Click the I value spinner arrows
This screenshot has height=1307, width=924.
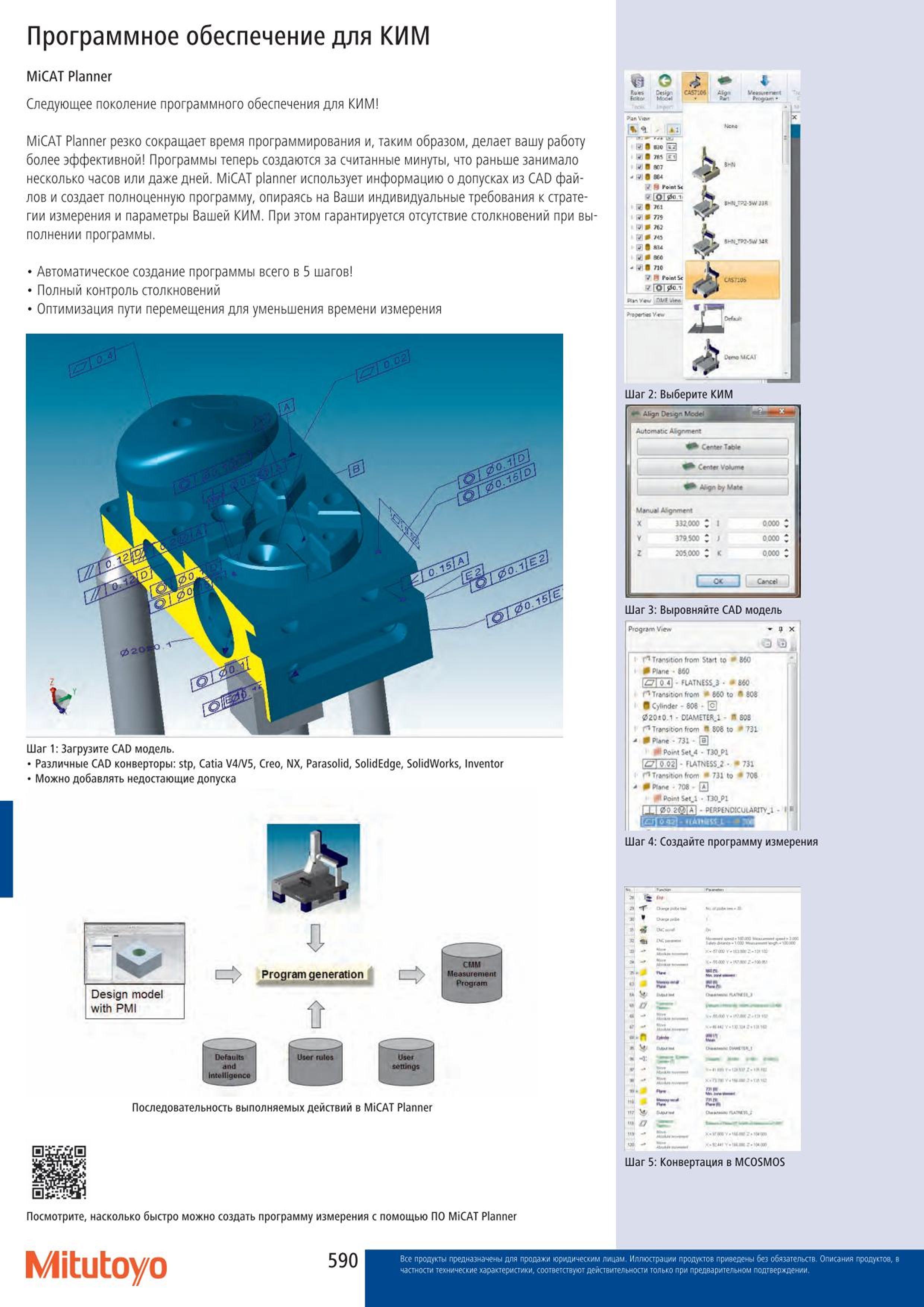[x=786, y=524]
